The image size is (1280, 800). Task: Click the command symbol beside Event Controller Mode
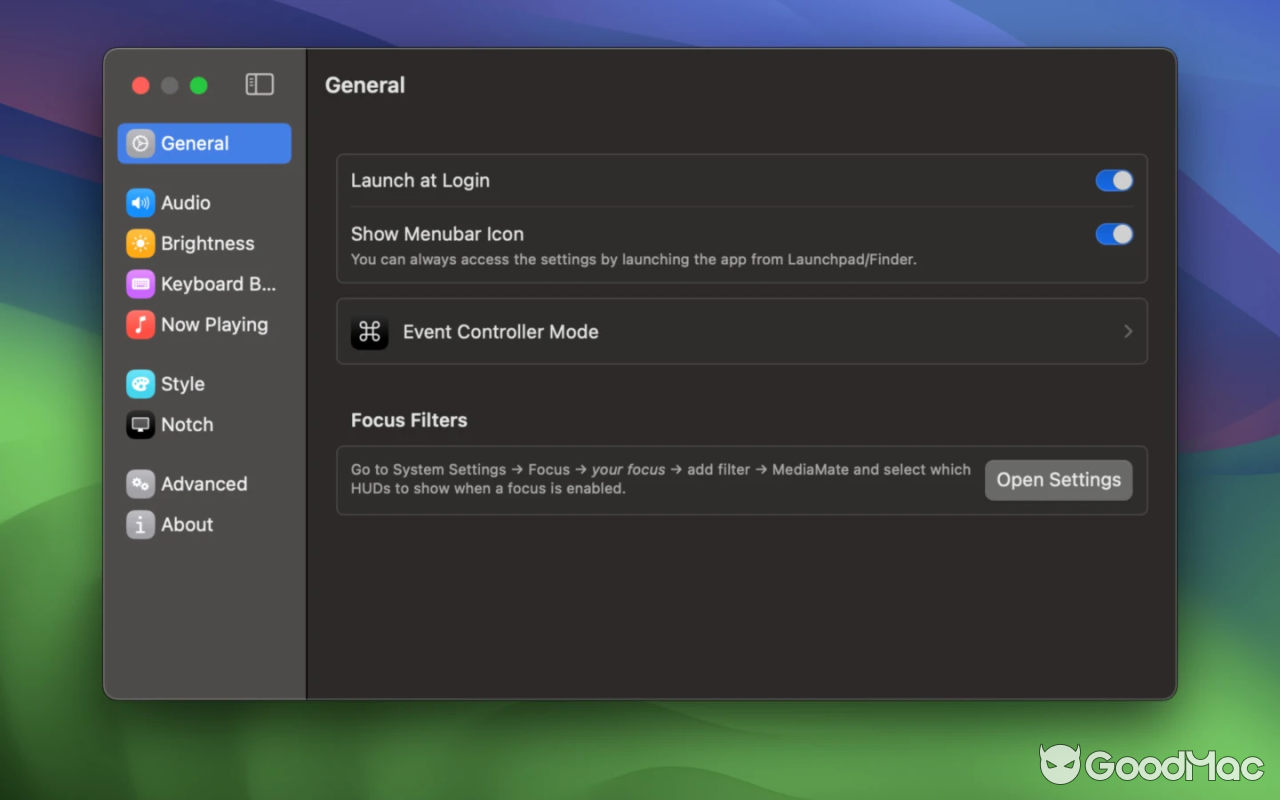pos(369,332)
